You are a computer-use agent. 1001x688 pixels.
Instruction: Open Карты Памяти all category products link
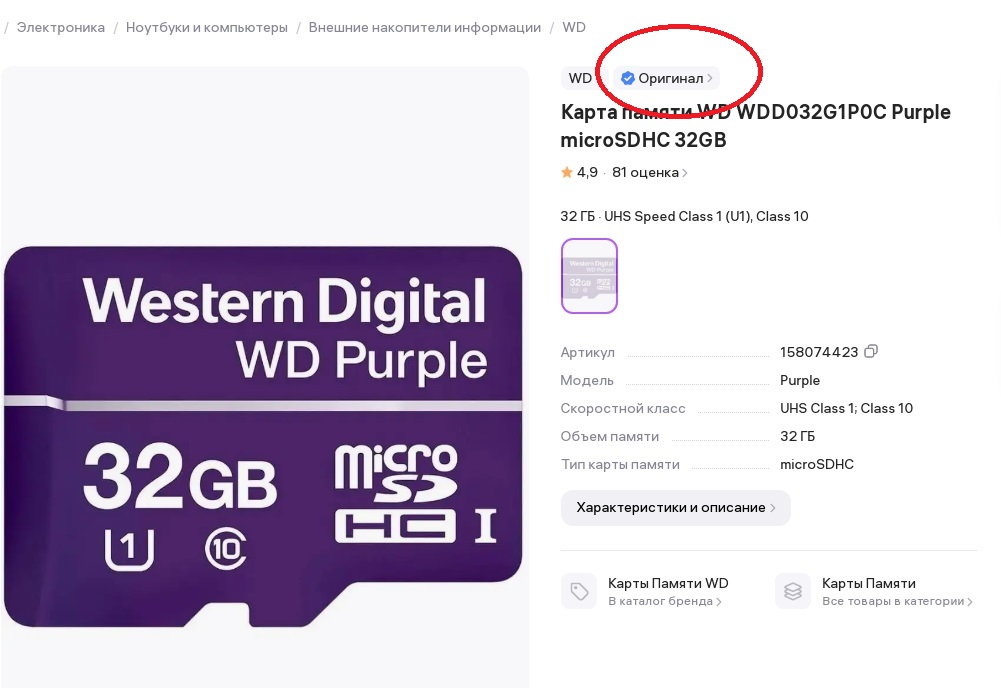[x=897, y=591]
